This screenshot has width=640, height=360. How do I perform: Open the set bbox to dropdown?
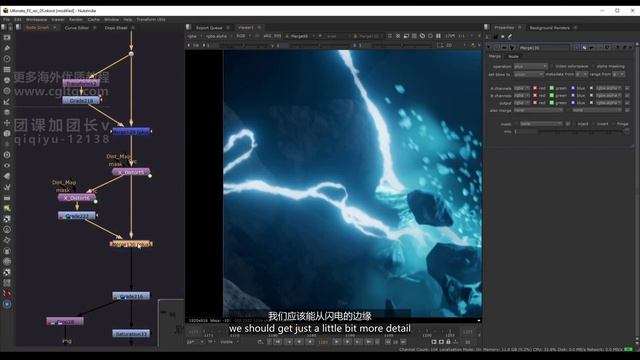pyautogui.click(x=529, y=74)
